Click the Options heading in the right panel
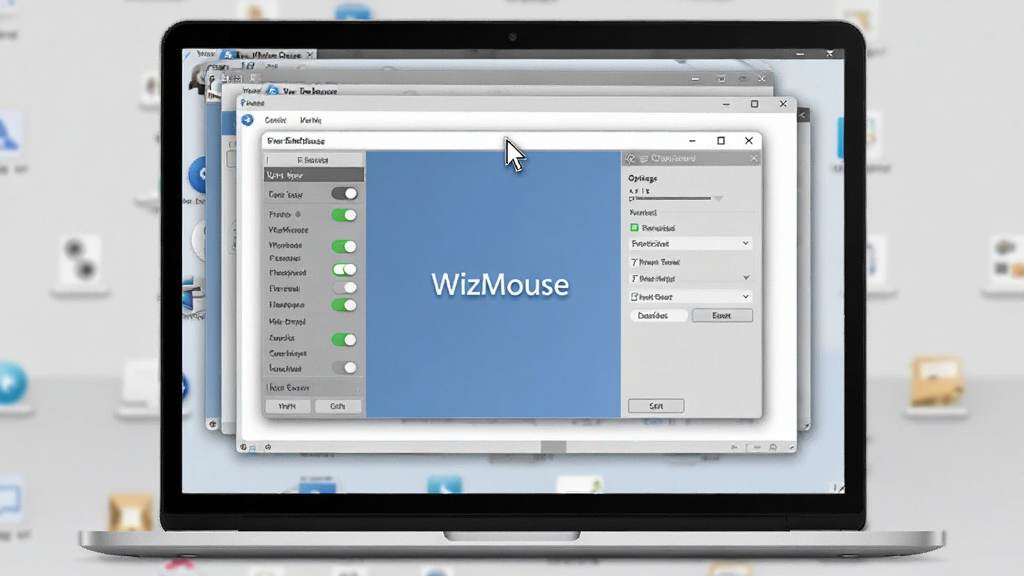 point(643,178)
